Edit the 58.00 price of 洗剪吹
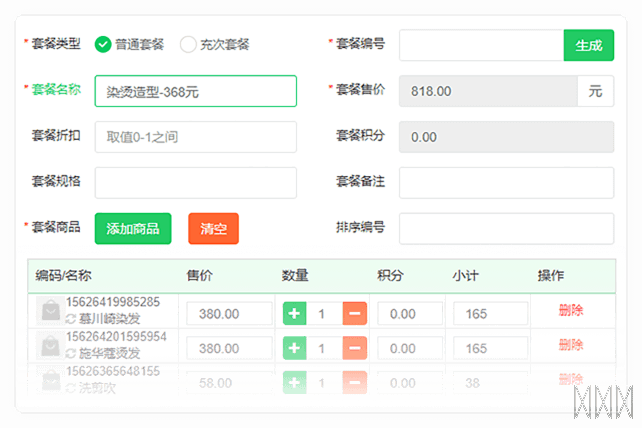642x428 pixels. (229, 383)
